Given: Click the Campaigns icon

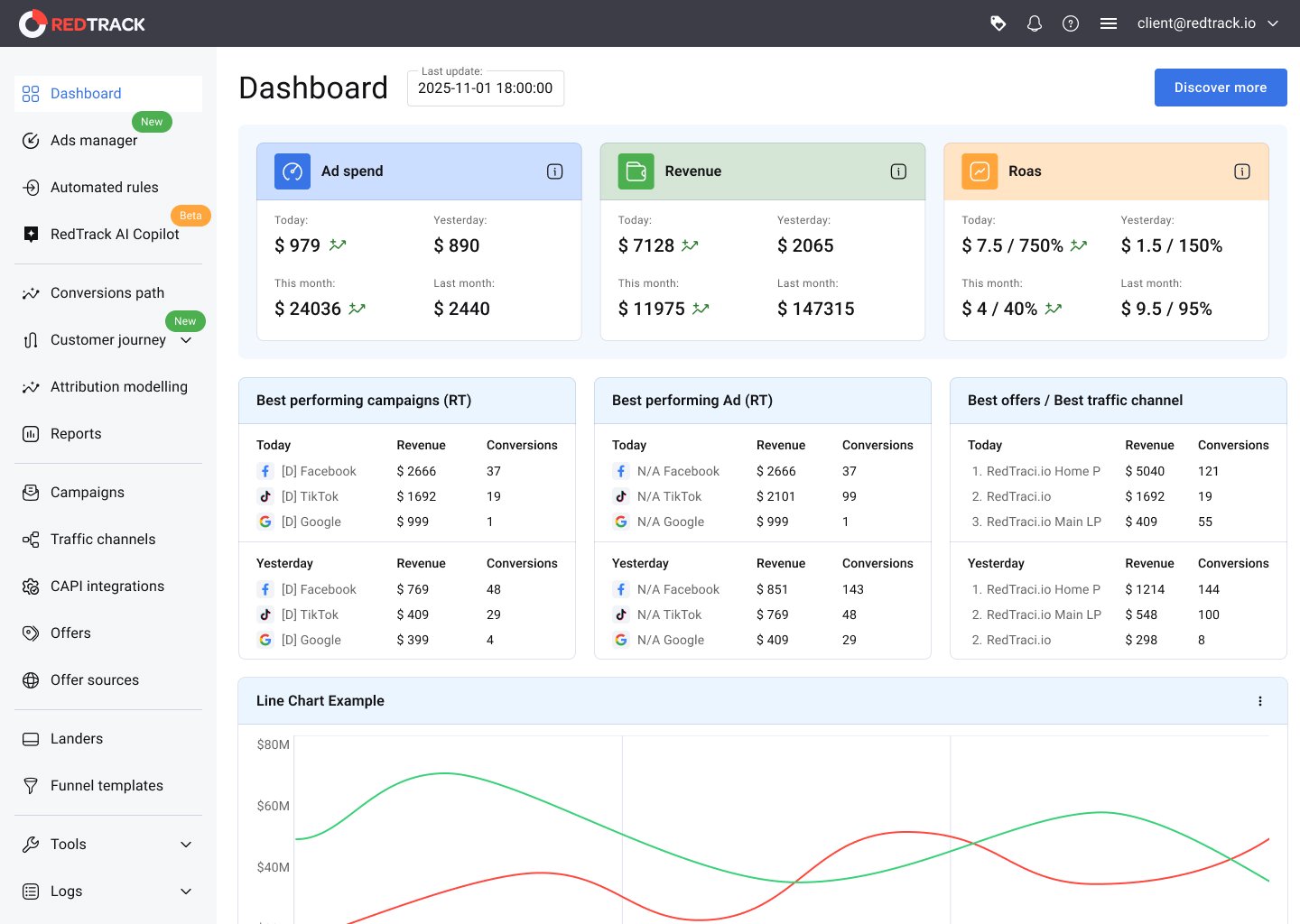Looking at the screenshot, I should [31, 493].
